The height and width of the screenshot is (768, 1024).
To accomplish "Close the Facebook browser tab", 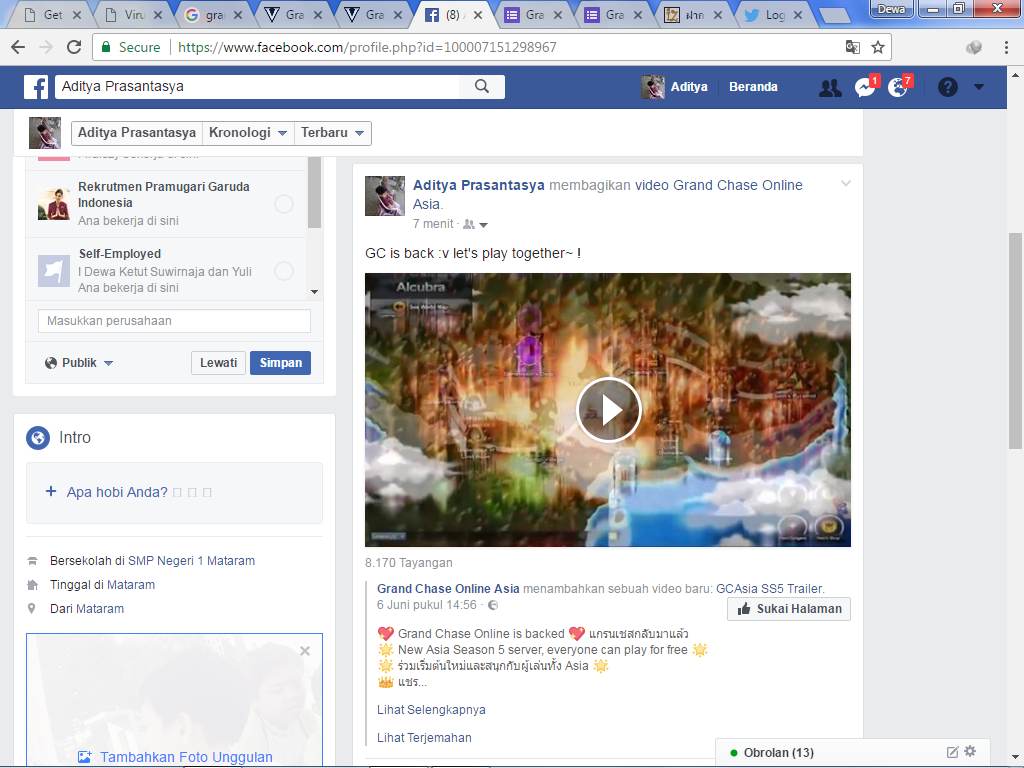I will click(478, 14).
